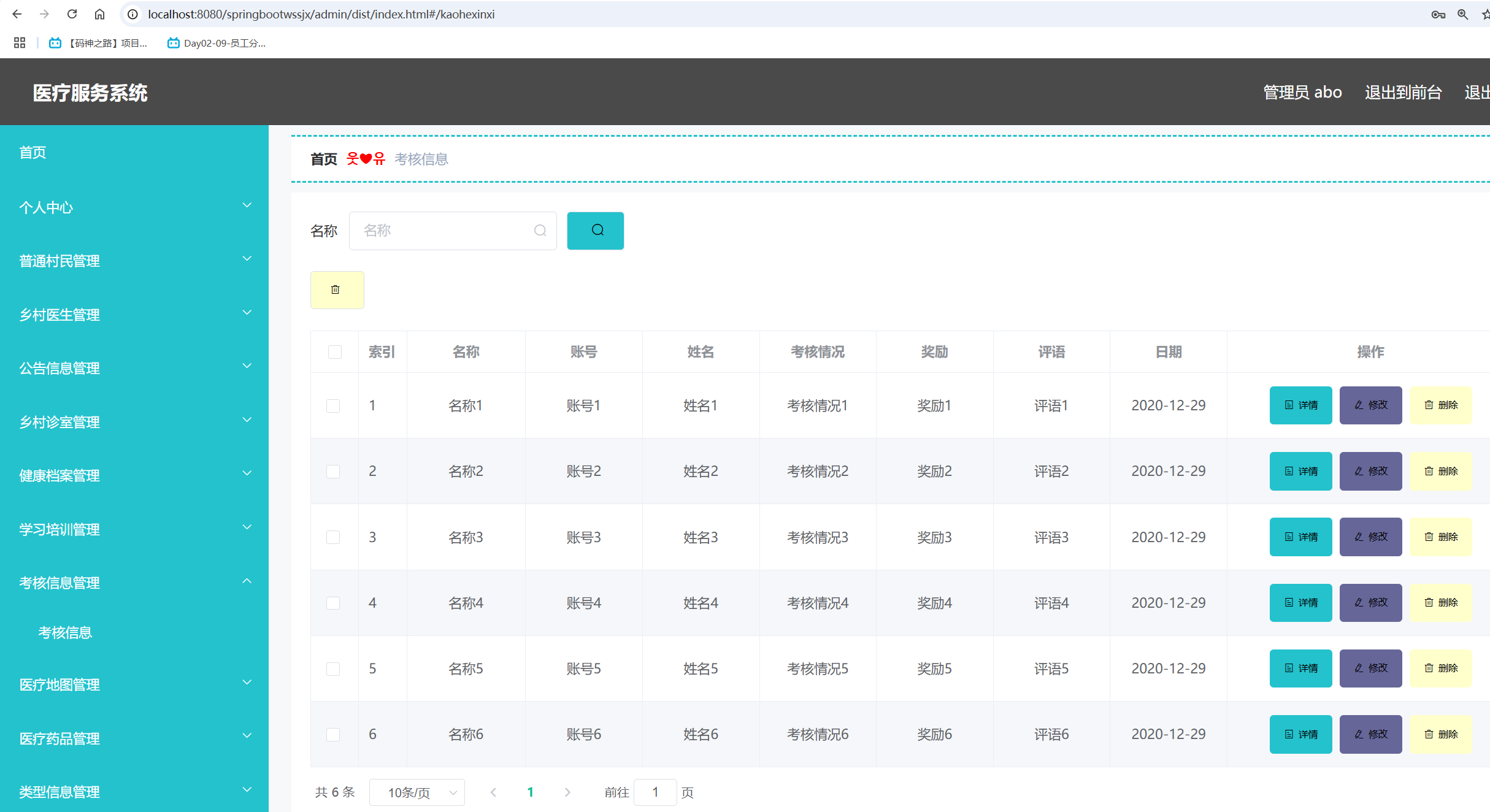Select page 1 in pagination
This screenshot has height=812, width=1490.
[531, 792]
